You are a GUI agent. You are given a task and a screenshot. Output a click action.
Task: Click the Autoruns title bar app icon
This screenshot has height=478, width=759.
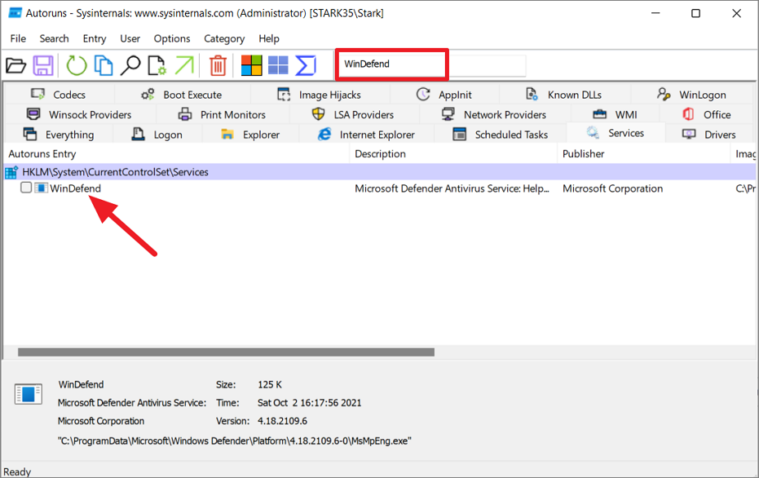pos(15,13)
